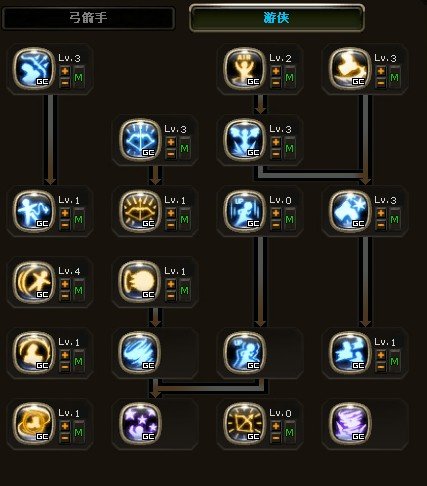Click M button beside the Lv.2 AIR skill
The width and height of the screenshot is (427, 486).
click(x=289, y=78)
